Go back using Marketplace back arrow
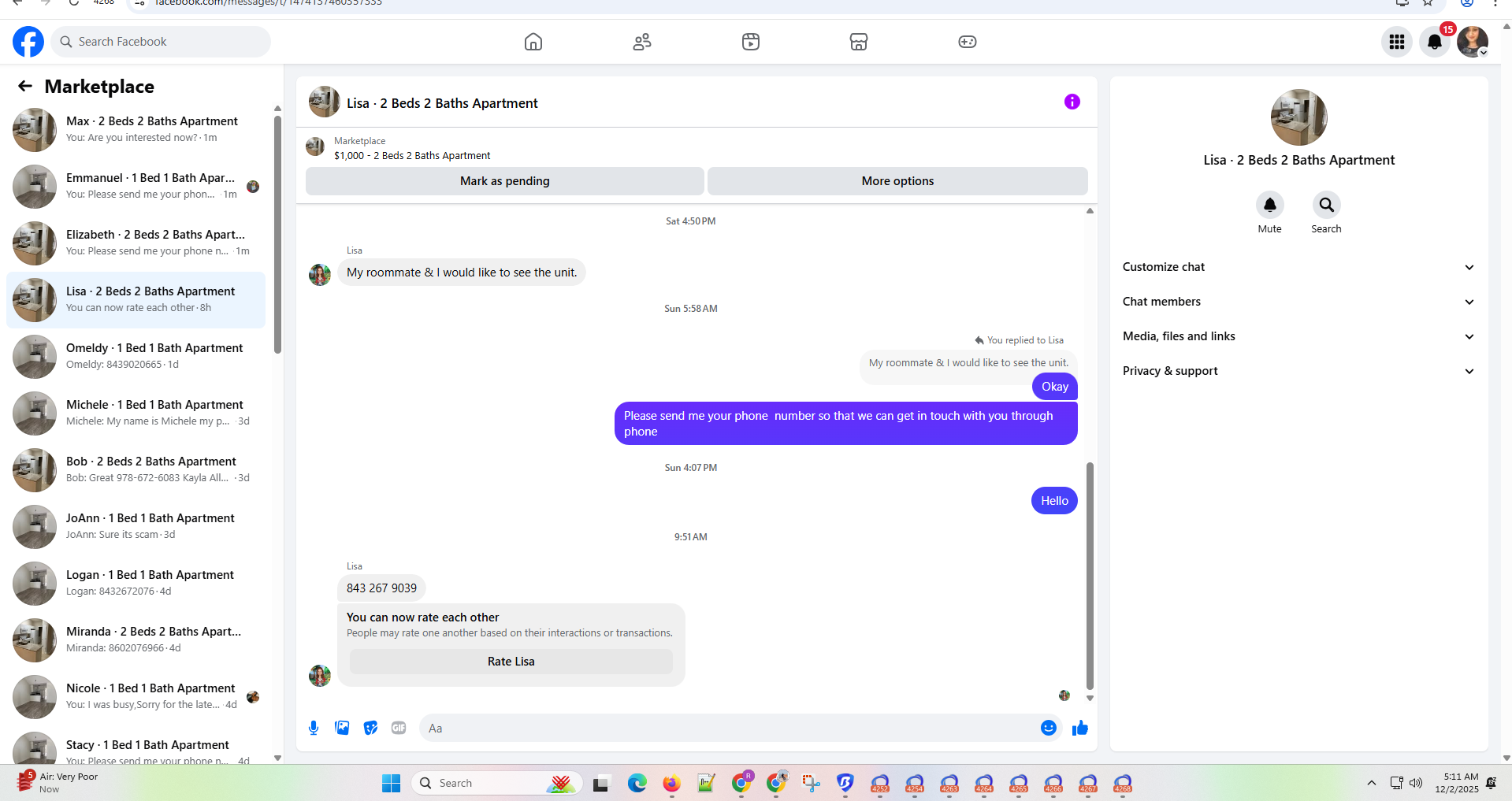The image size is (1512, 801). (x=25, y=87)
